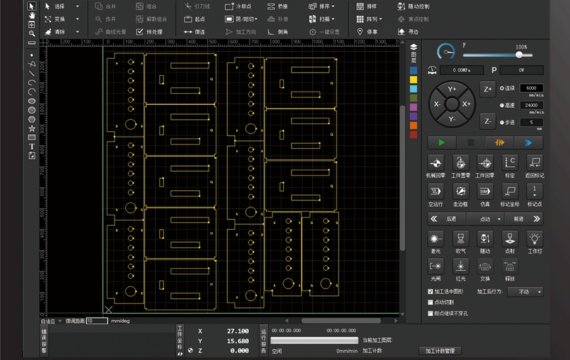This screenshot has height=360, width=570.
Task: Click the machine origin return (机械回零) icon
Action: [x=435, y=163]
